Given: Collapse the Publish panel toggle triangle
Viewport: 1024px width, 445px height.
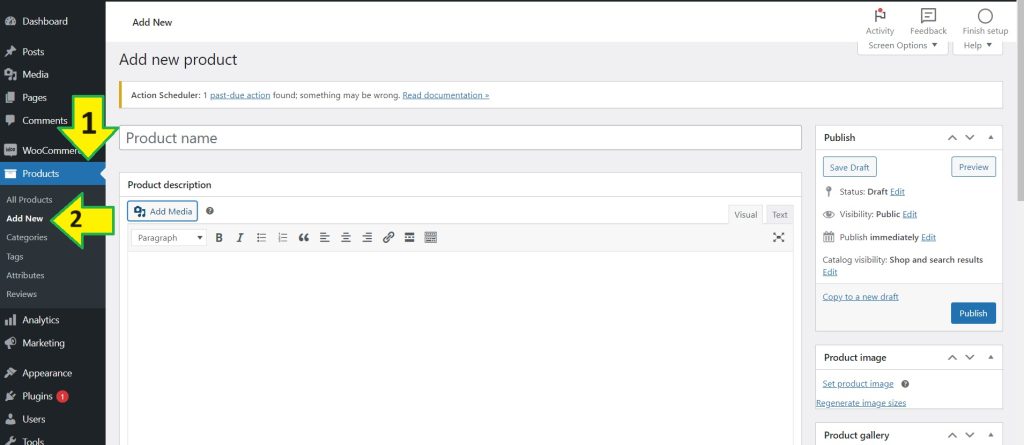Looking at the screenshot, I should click(x=991, y=137).
